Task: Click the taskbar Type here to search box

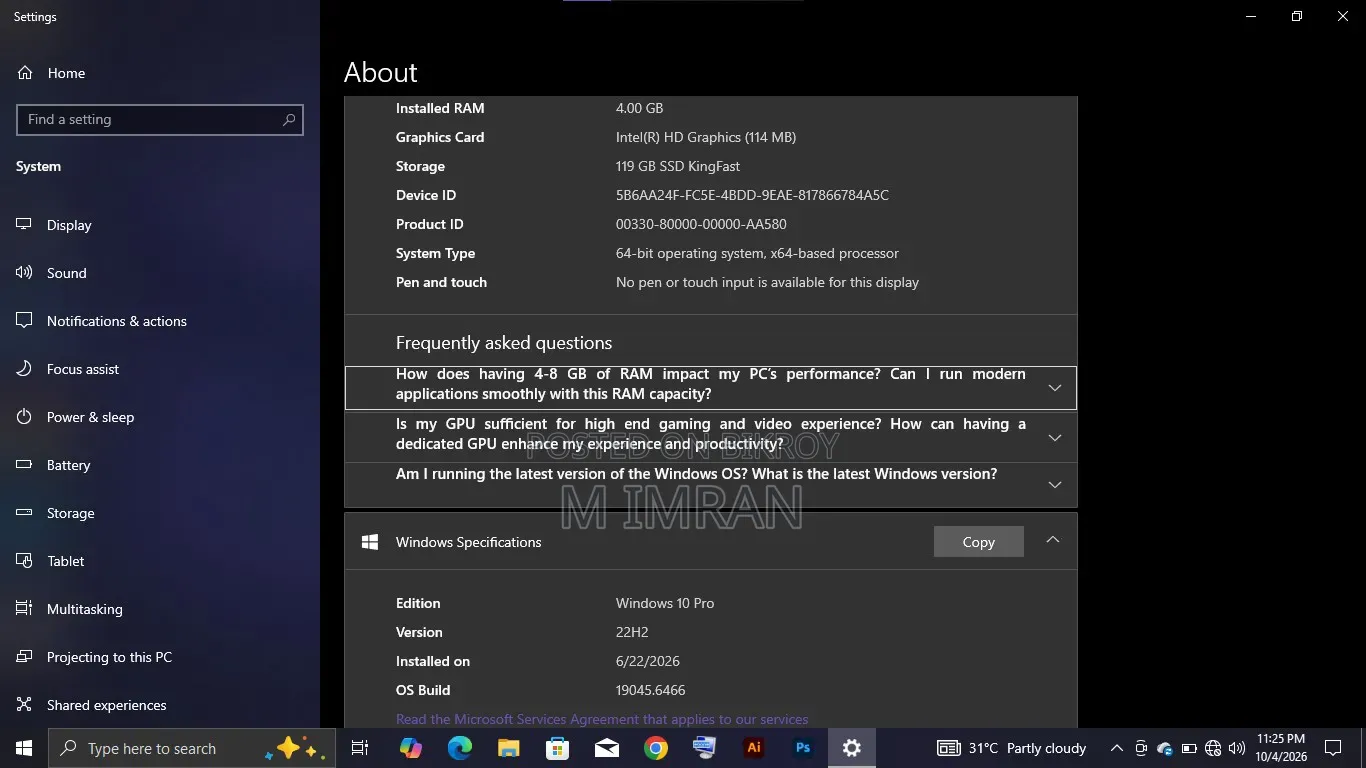Action: point(192,748)
